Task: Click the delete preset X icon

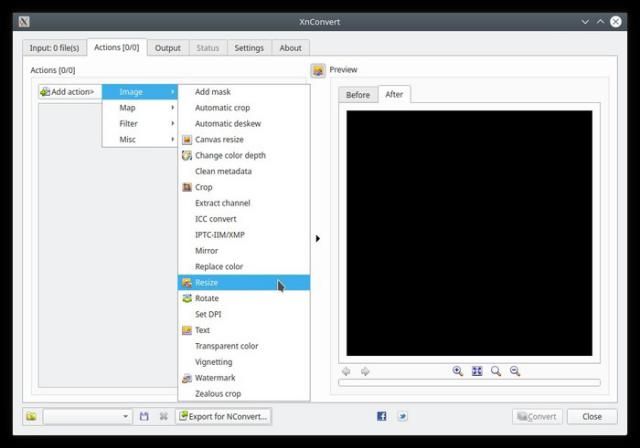Action: coord(163,416)
